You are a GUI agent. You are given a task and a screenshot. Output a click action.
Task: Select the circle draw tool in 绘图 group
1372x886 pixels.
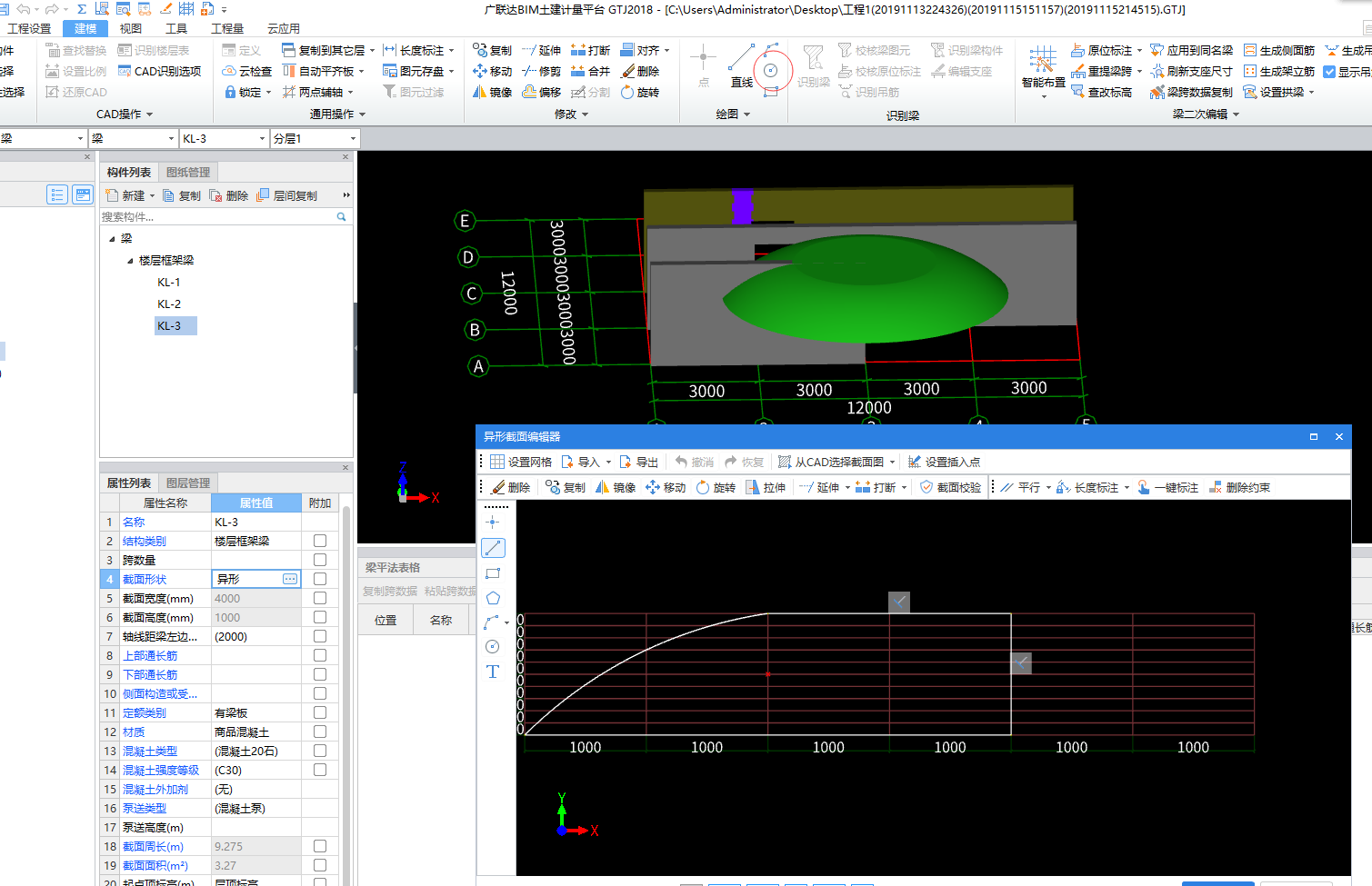pos(771,71)
